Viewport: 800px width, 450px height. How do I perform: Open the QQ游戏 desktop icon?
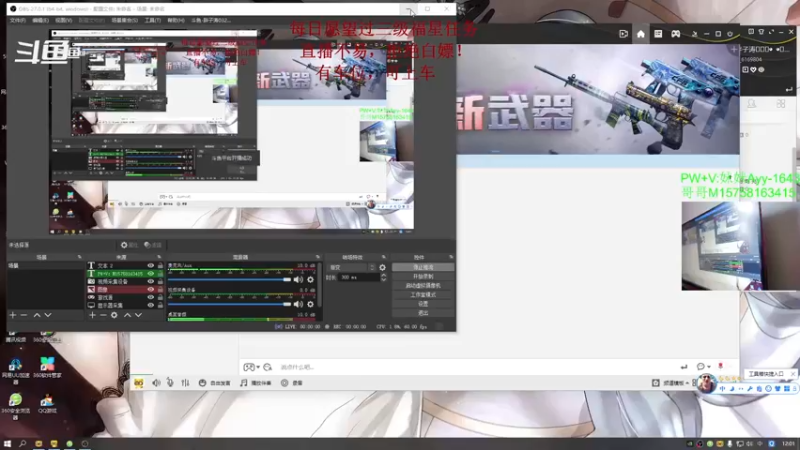point(47,403)
